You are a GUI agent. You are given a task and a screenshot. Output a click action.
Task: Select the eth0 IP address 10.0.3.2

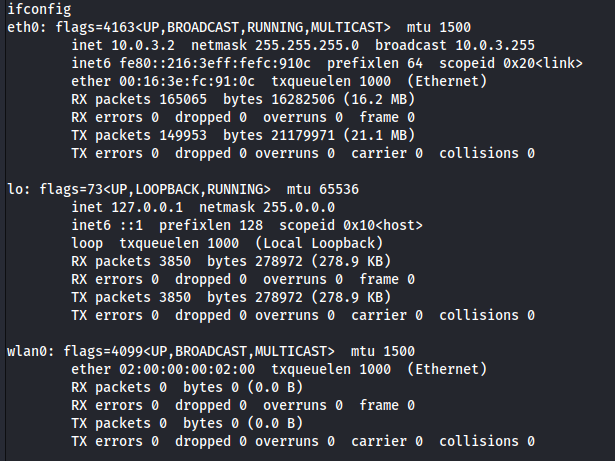click(143, 46)
